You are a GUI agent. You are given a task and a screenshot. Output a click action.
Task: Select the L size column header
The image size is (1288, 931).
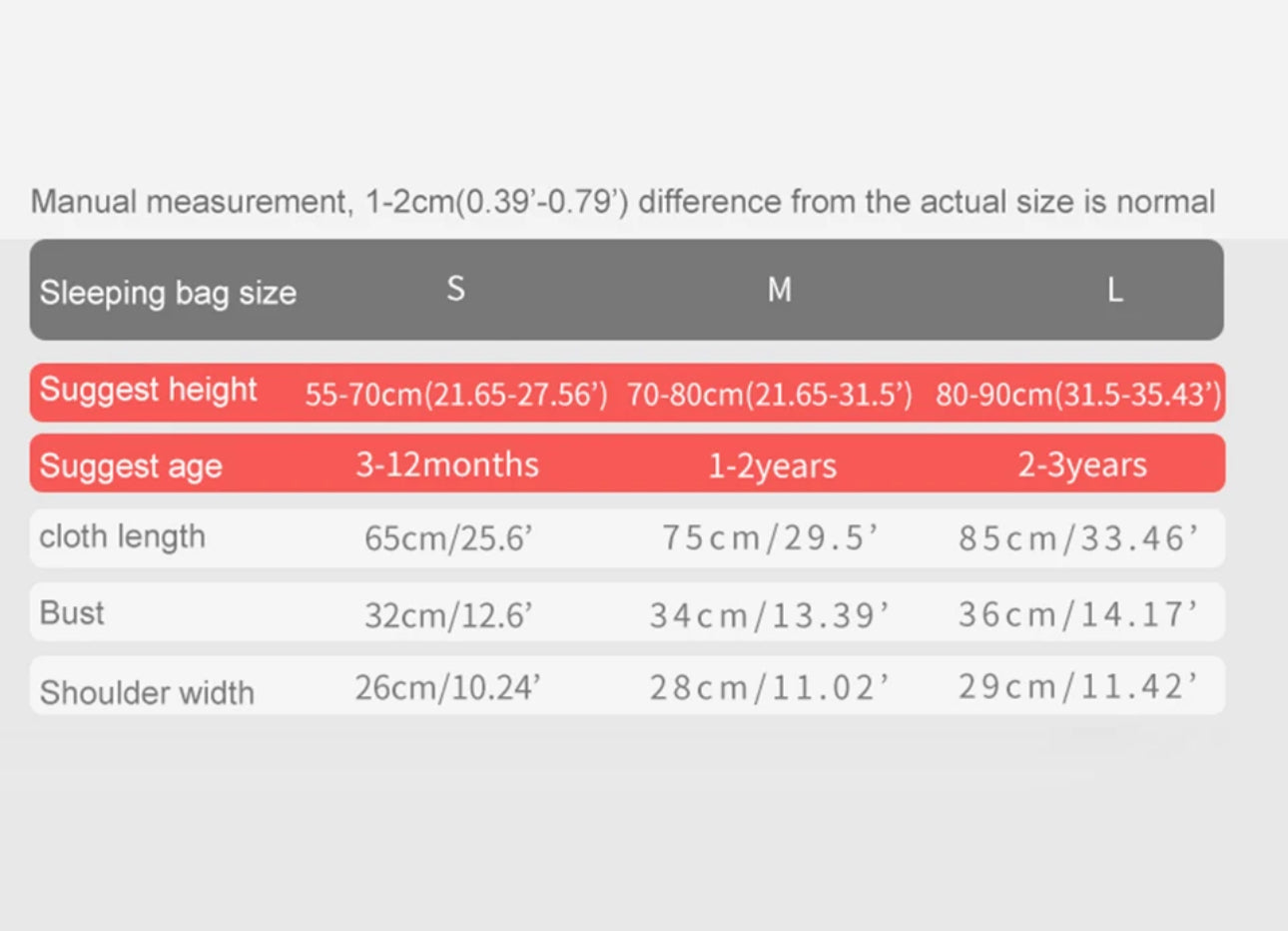[1114, 290]
